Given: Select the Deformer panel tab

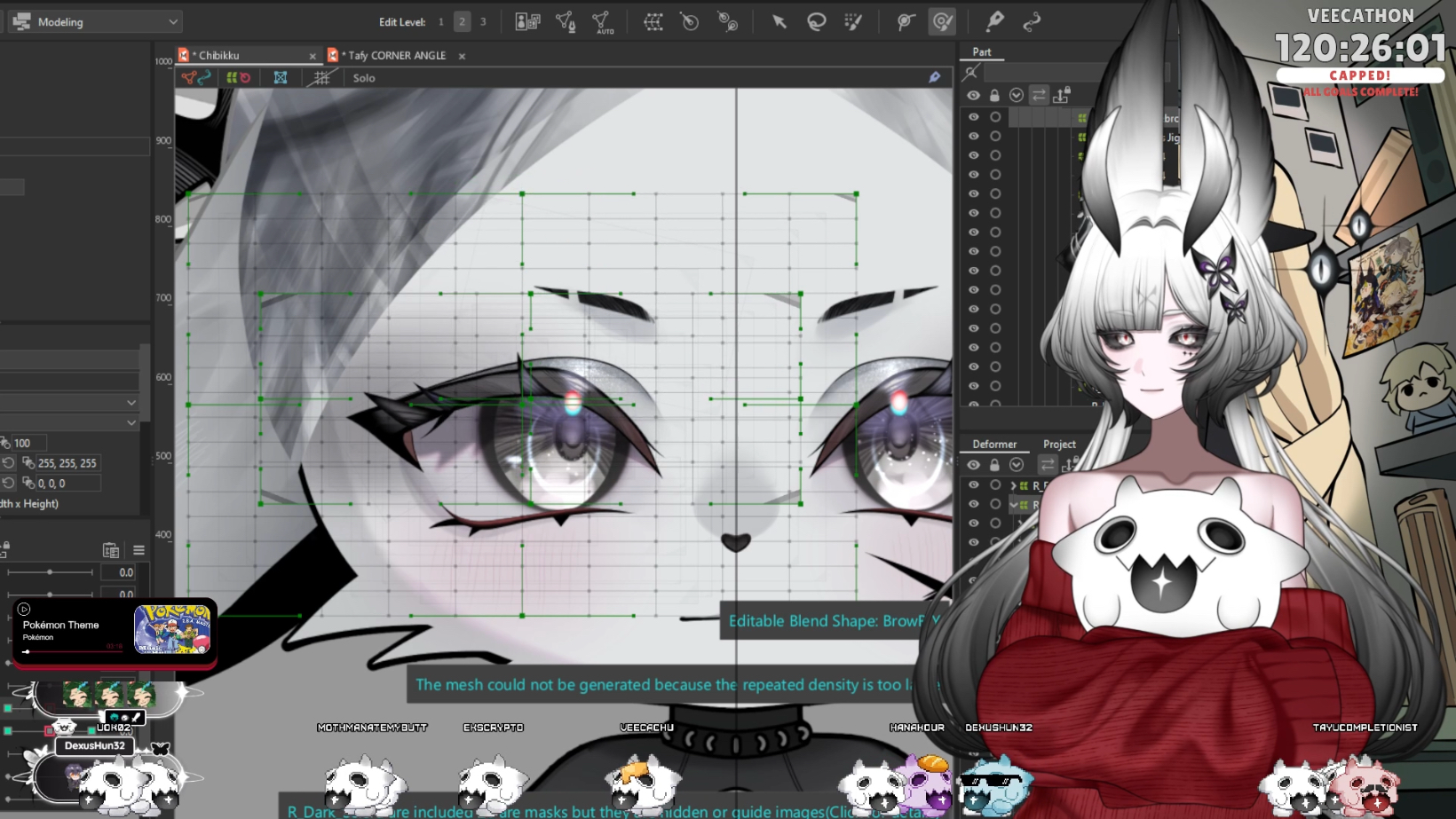Looking at the screenshot, I should pos(994,445).
